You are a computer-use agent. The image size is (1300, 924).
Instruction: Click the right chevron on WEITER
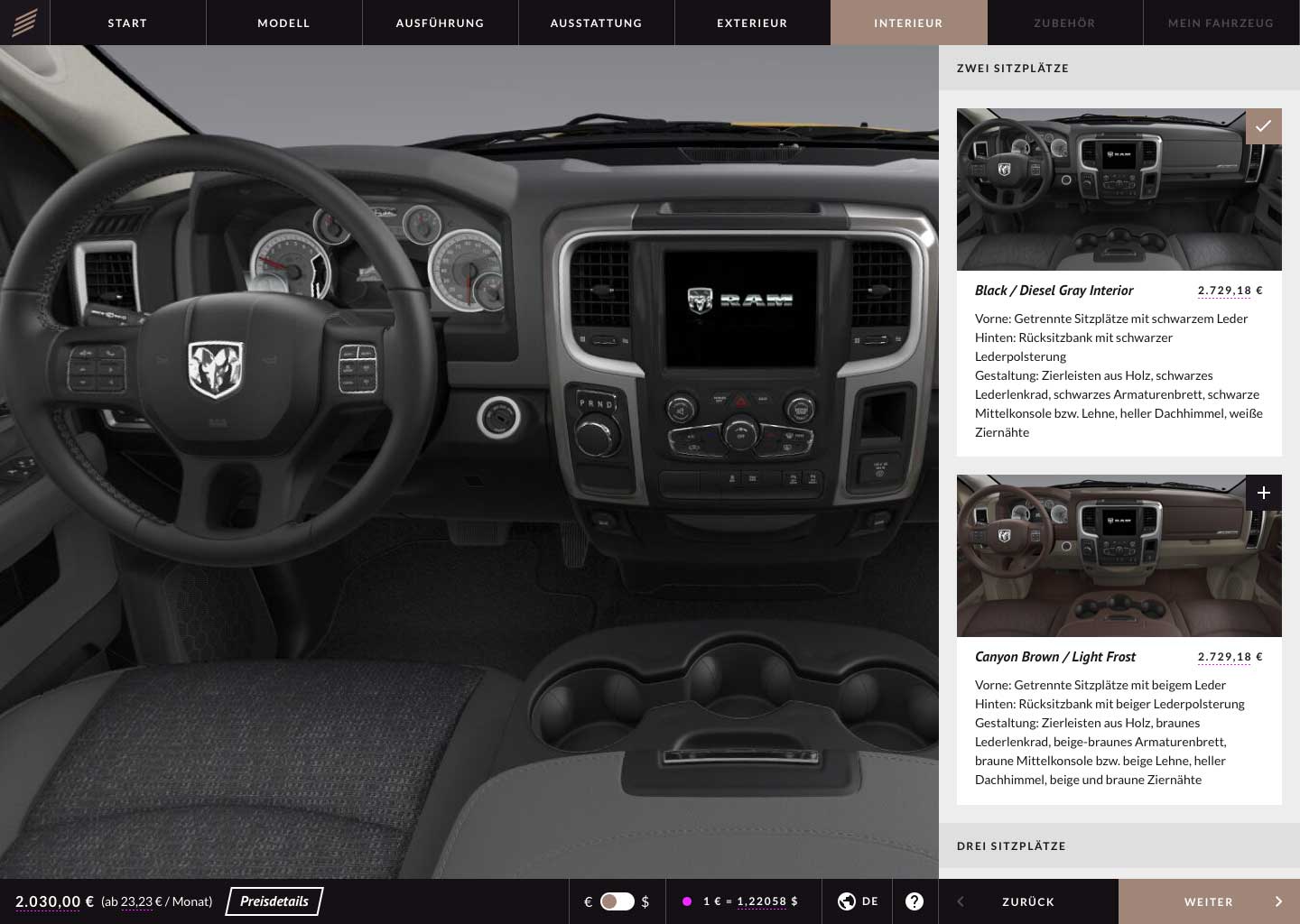[1278, 901]
